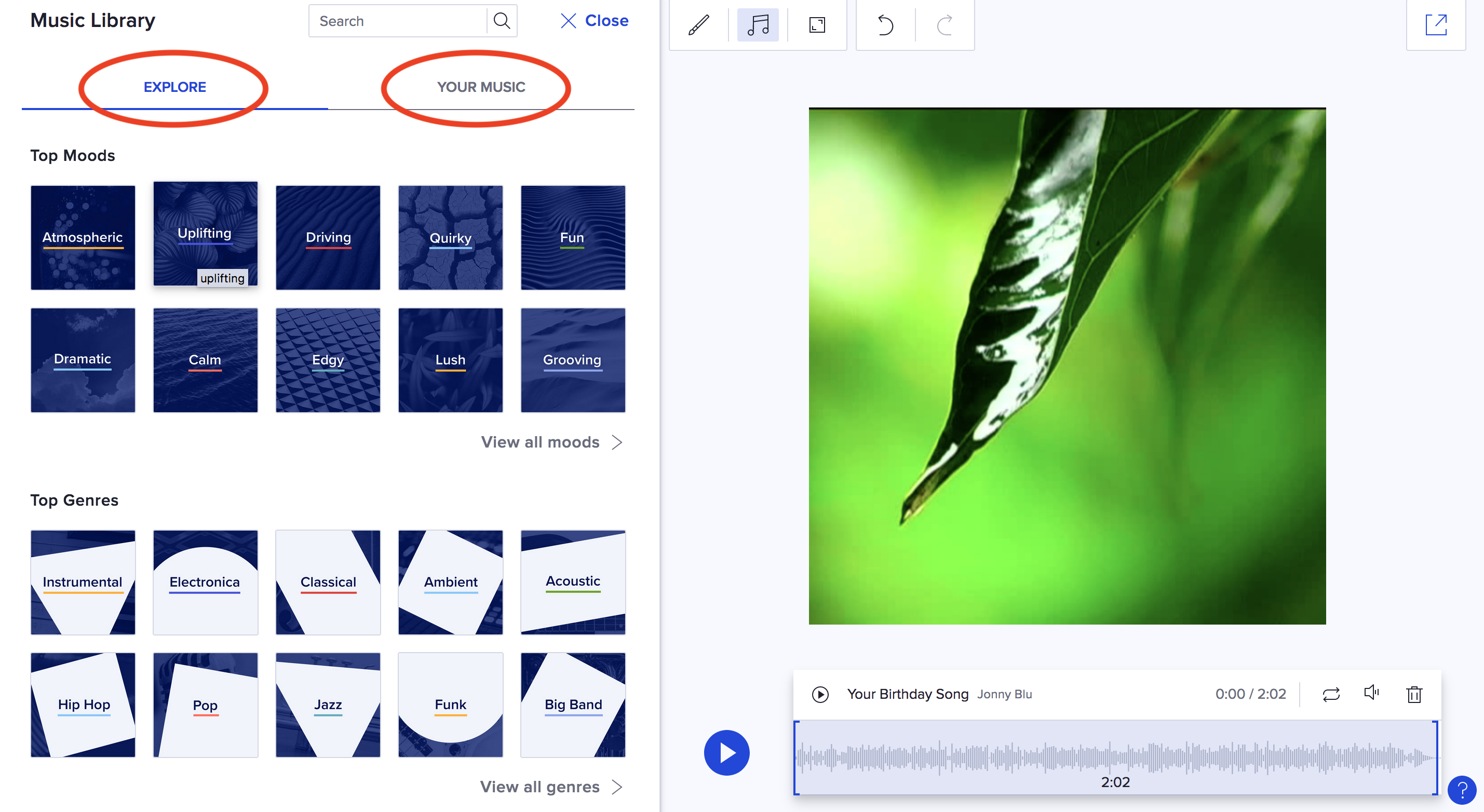1484x812 pixels.
Task: Choose the Grooving mood tile
Action: pyautogui.click(x=573, y=360)
